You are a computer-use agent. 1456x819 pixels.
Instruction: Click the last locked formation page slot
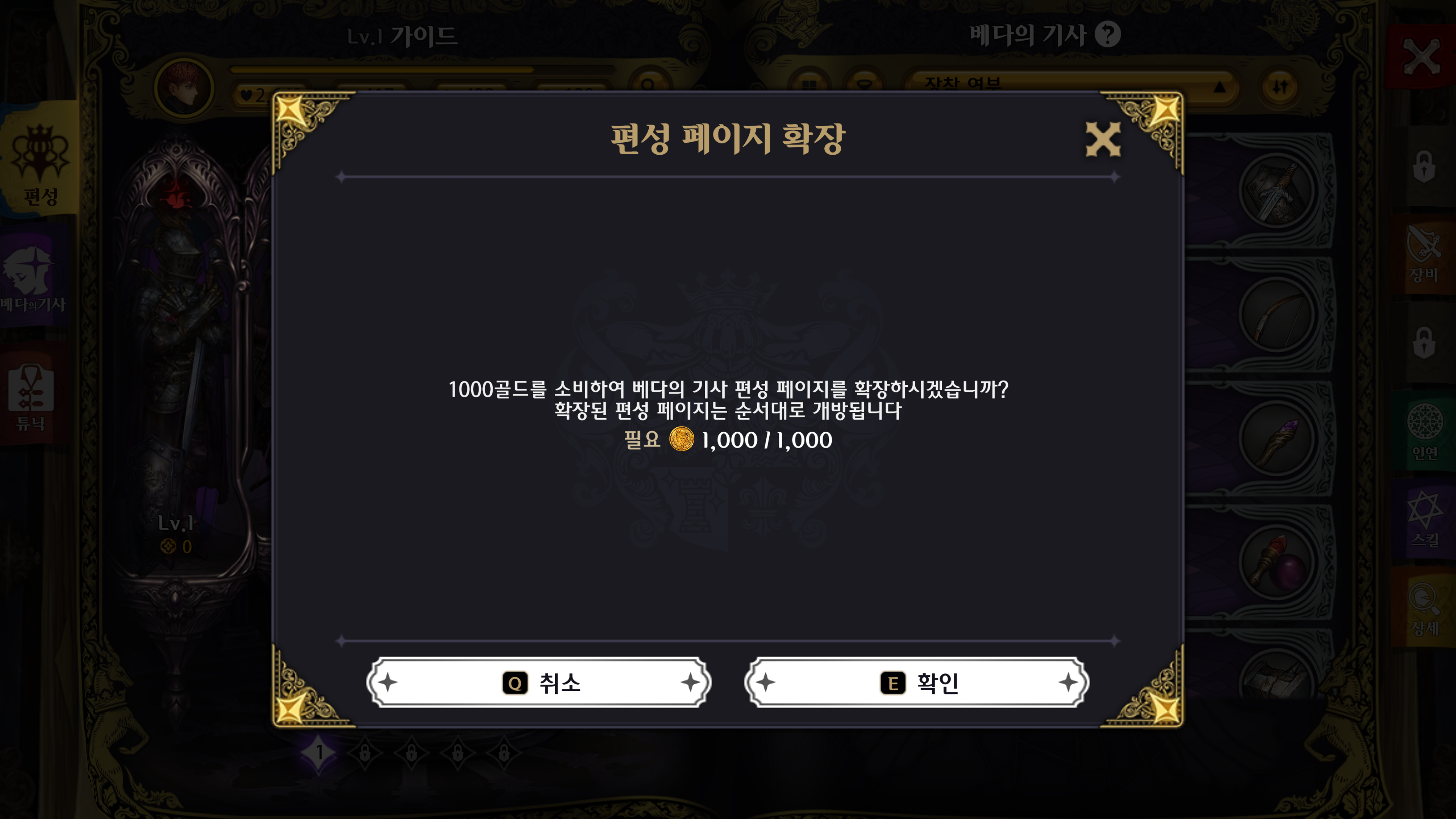pos(504,752)
